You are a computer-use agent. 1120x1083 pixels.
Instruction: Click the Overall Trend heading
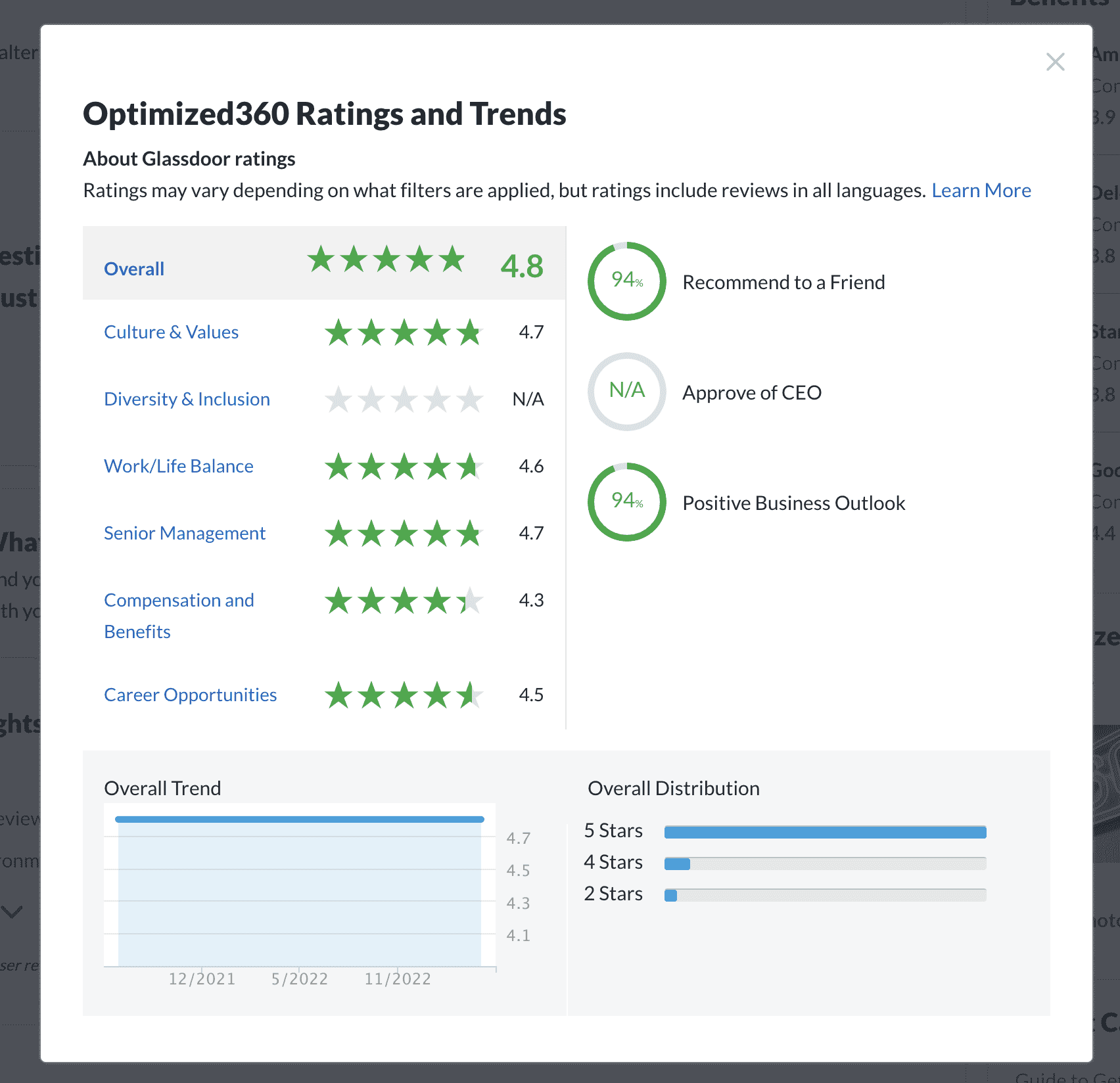point(162,789)
